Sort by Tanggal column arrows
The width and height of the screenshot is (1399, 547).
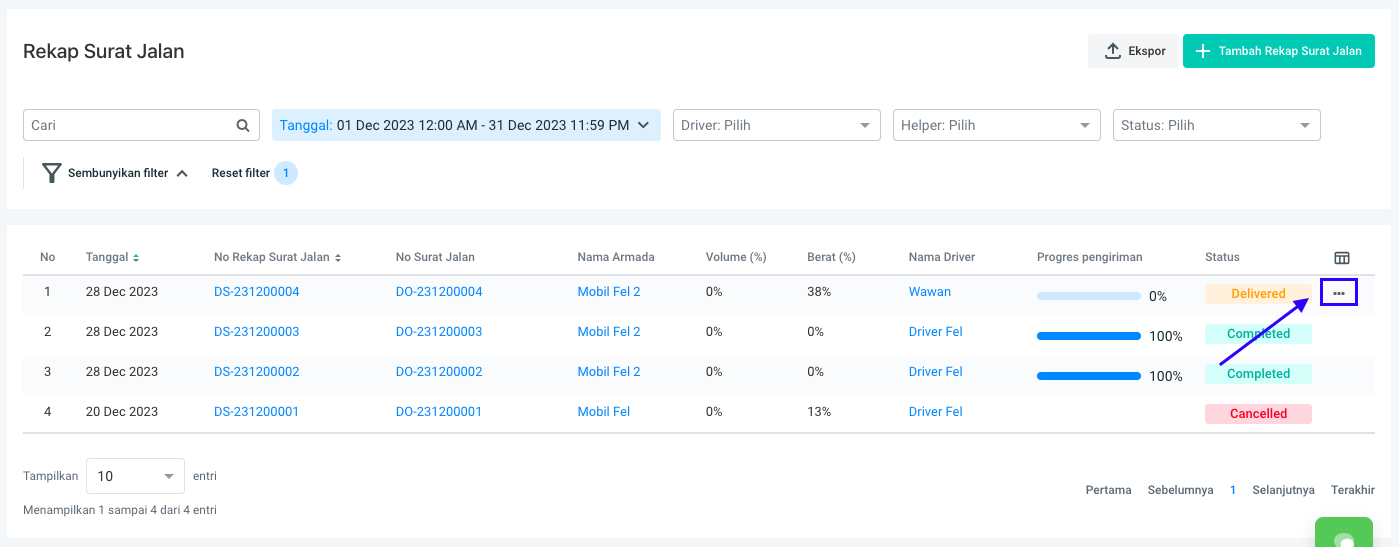(x=136, y=258)
